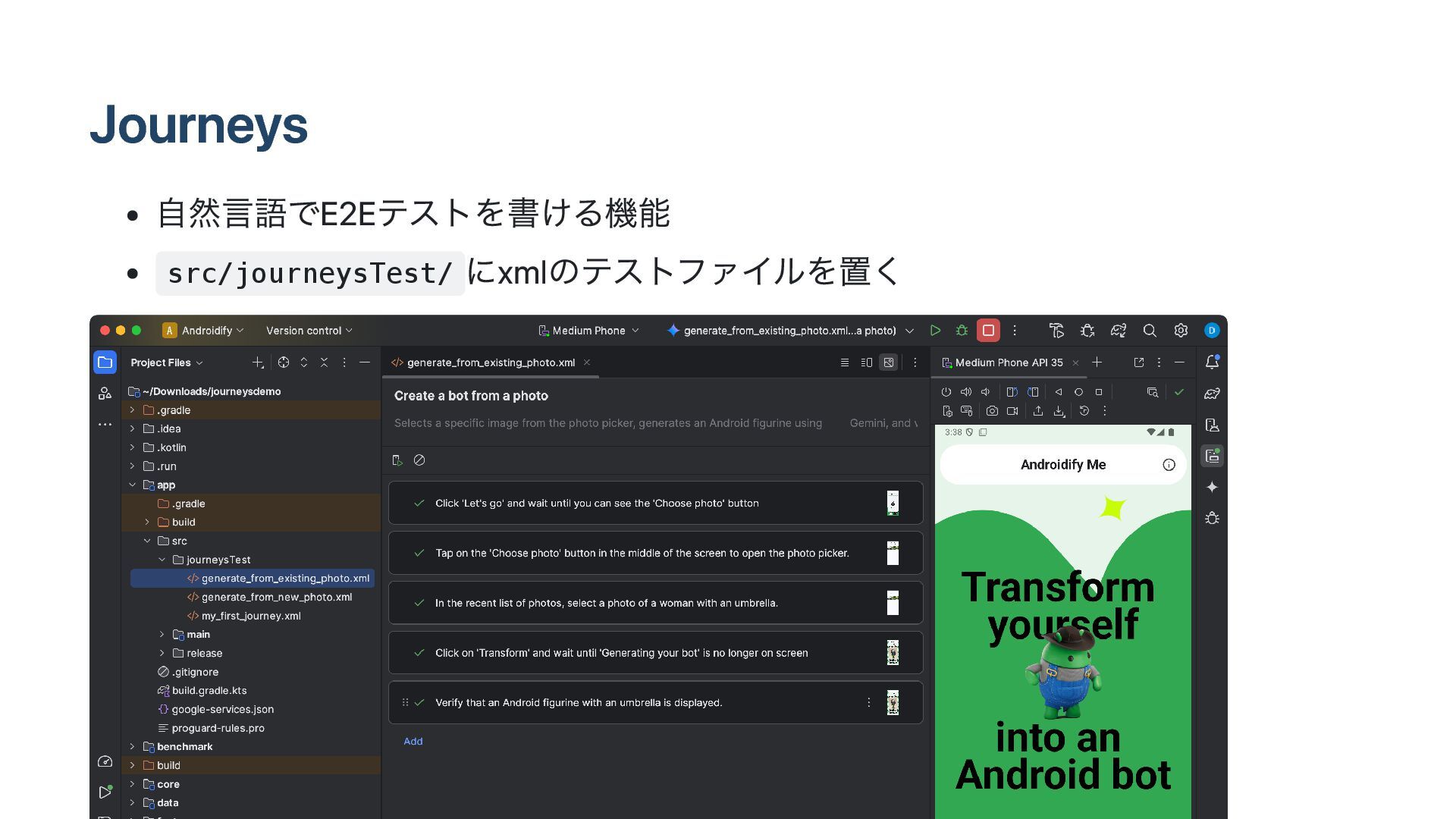Click the green Debug bug icon

(x=962, y=331)
